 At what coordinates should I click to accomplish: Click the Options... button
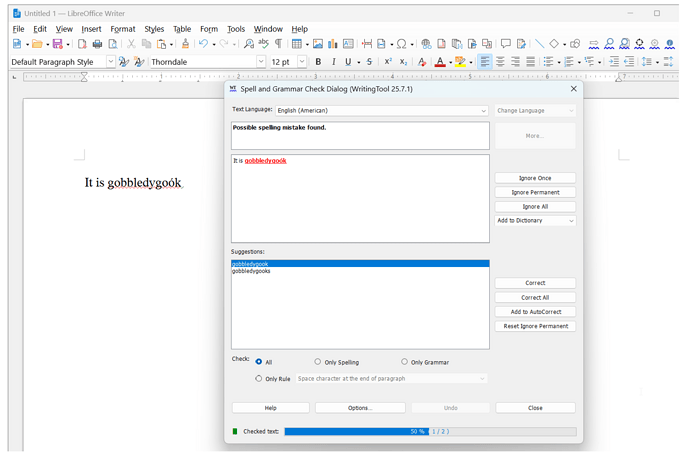pyautogui.click(x=360, y=408)
